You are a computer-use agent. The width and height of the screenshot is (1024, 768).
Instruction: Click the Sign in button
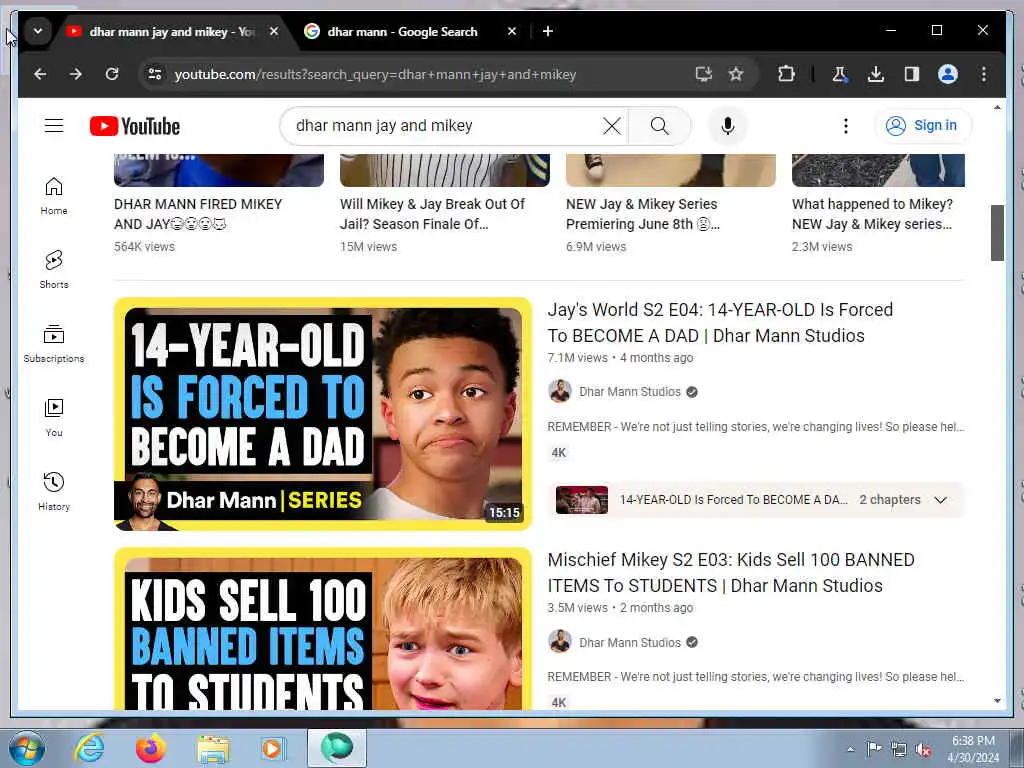tap(923, 125)
